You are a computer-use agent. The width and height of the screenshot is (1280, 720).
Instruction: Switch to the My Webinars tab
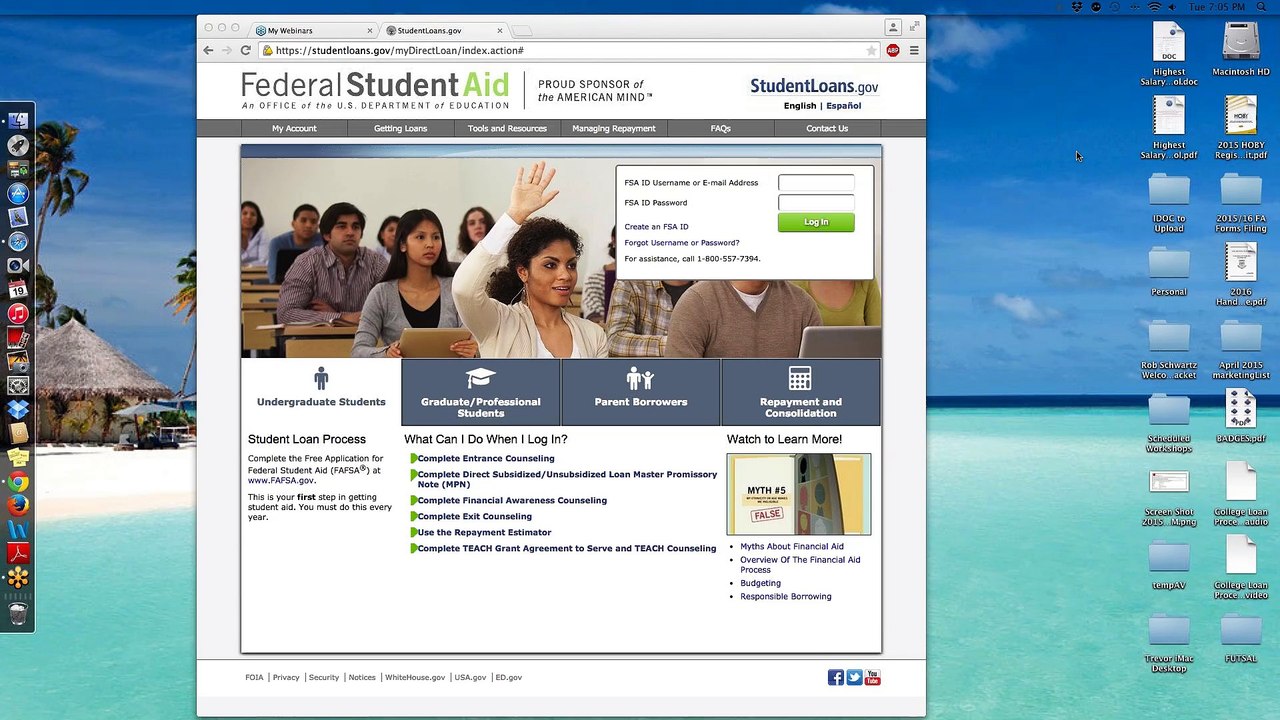pos(312,30)
